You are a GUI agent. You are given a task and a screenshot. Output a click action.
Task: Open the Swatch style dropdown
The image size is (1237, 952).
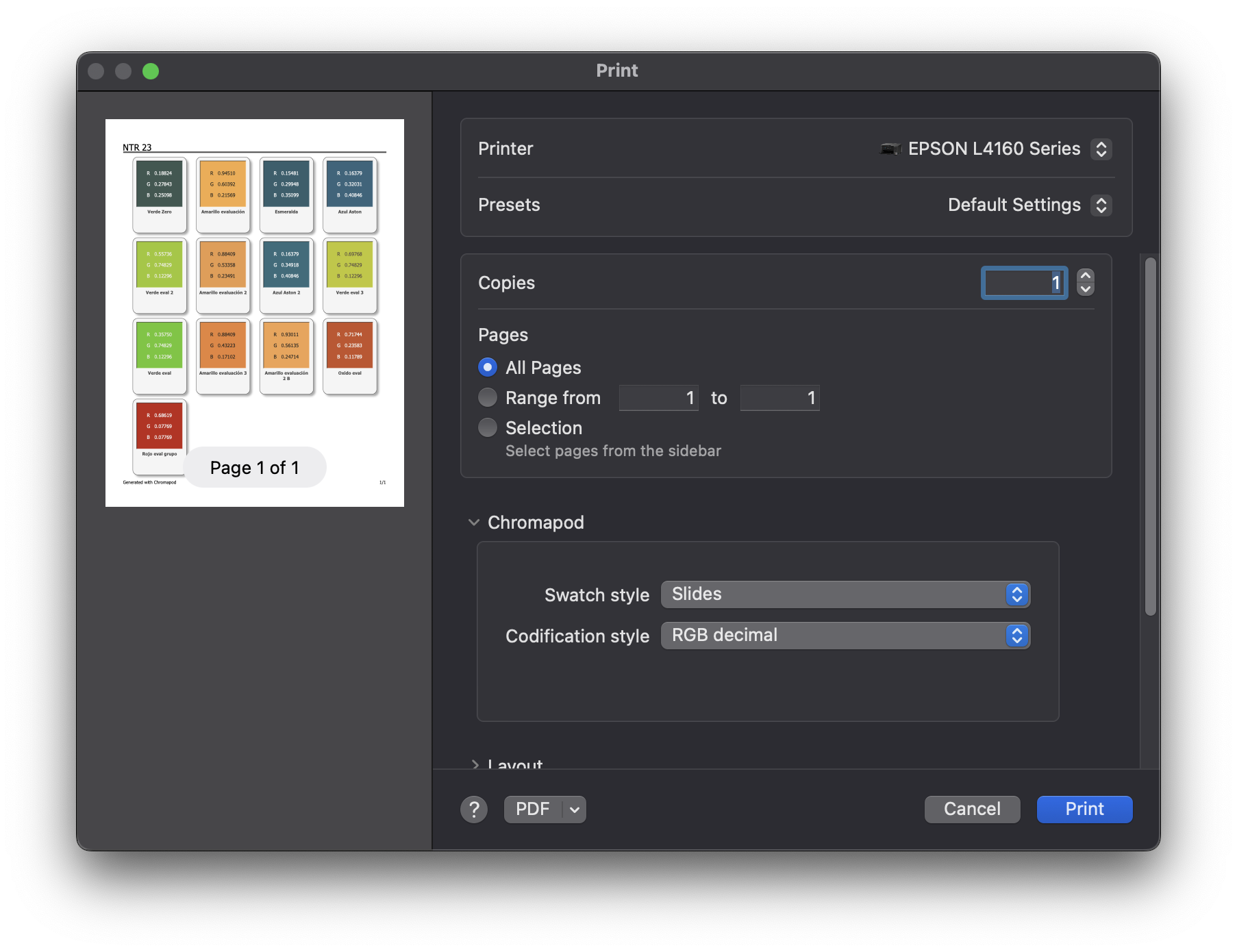pos(845,594)
